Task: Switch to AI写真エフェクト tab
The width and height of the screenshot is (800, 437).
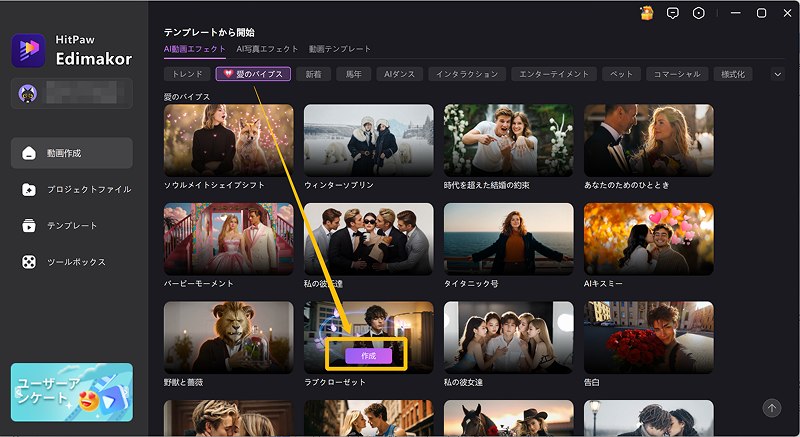Action: (267, 49)
